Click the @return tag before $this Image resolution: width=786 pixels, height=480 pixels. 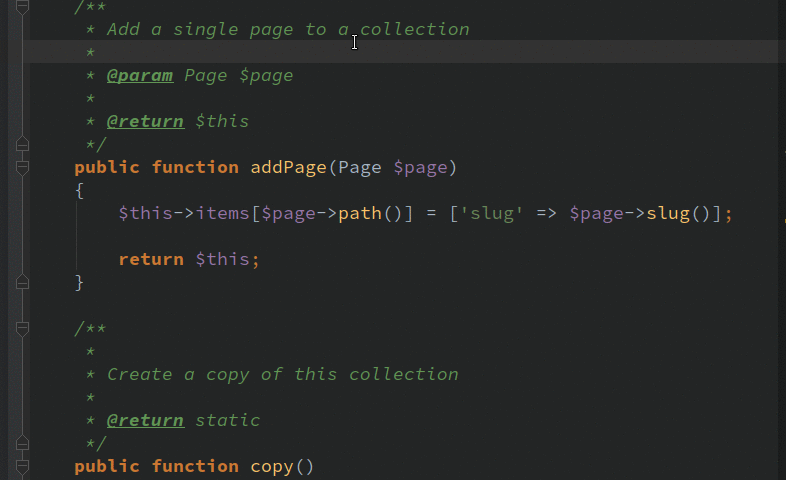pyautogui.click(x=145, y=121)
